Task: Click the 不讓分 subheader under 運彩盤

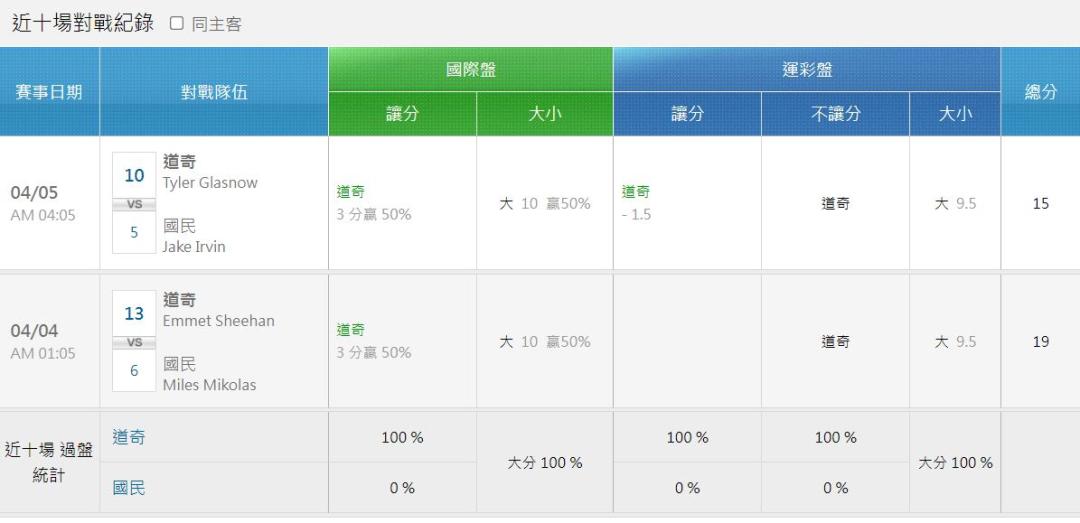Action: tap(835, 114)
